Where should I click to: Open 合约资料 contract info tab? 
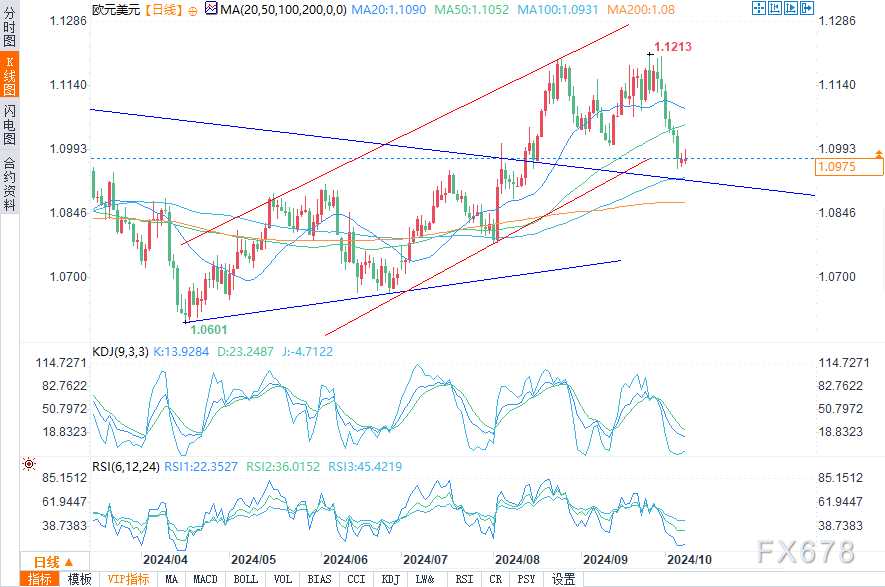tap(10, 183)
